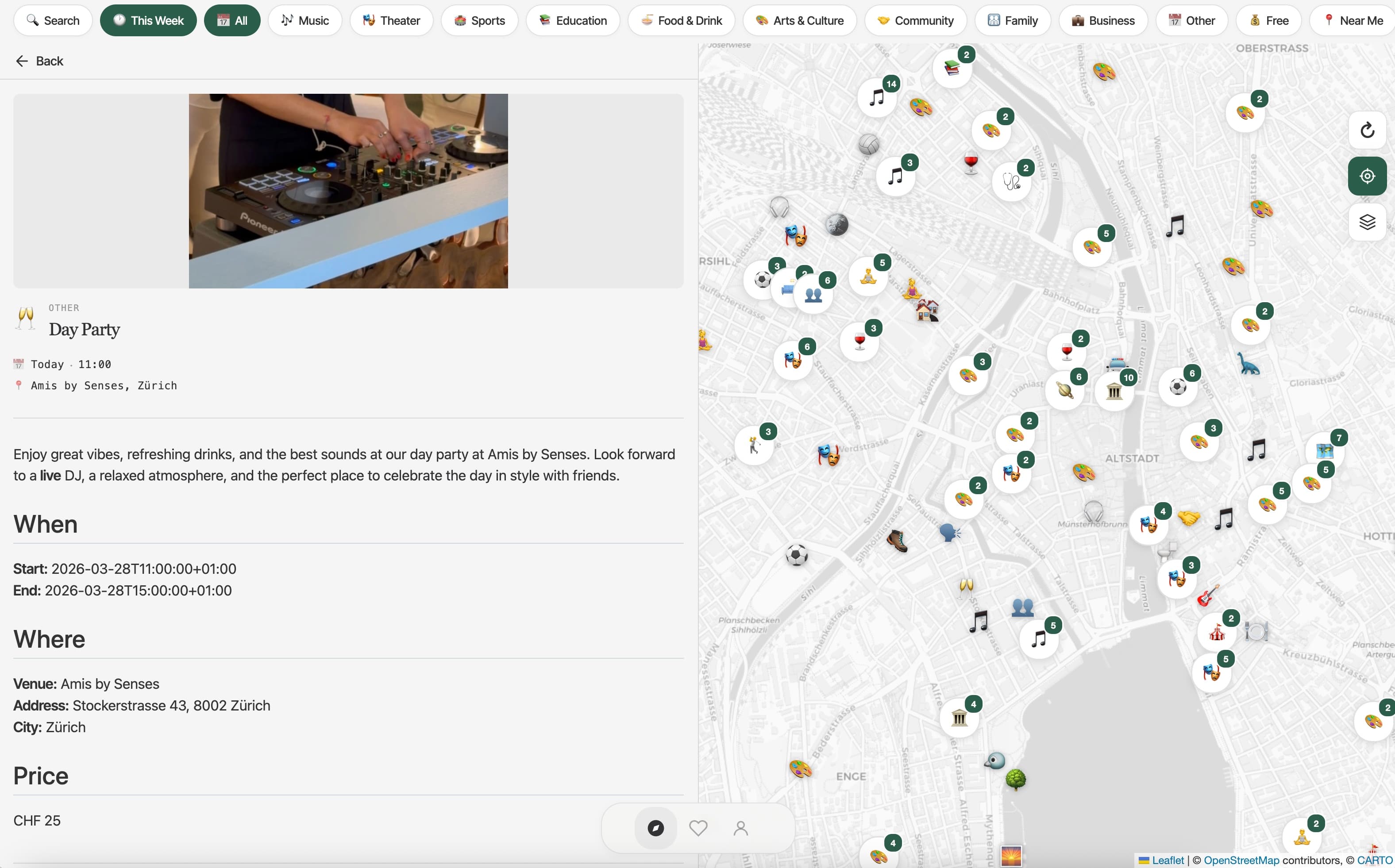
Task: Open the museum cluster with 4 events
Action: click(x=959, y=718)
